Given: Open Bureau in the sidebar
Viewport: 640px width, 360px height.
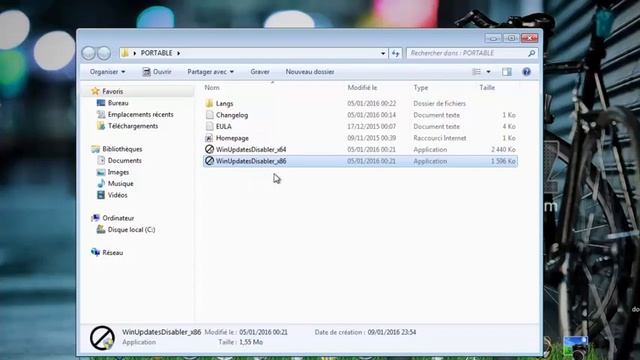Looking at the screenshot, I should click(x=118, y=103).
